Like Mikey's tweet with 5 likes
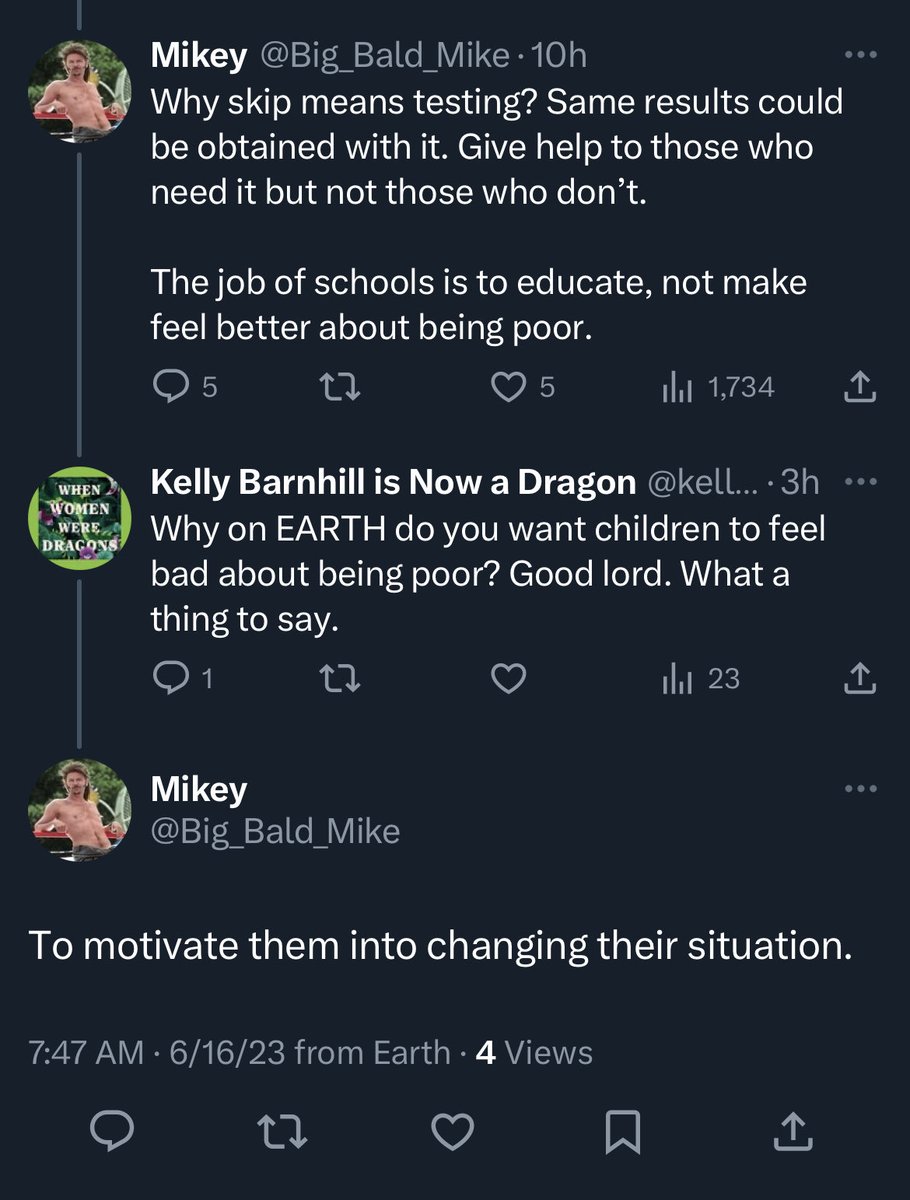This screenshot has width=910, height=1200. (x=512, y=387)
